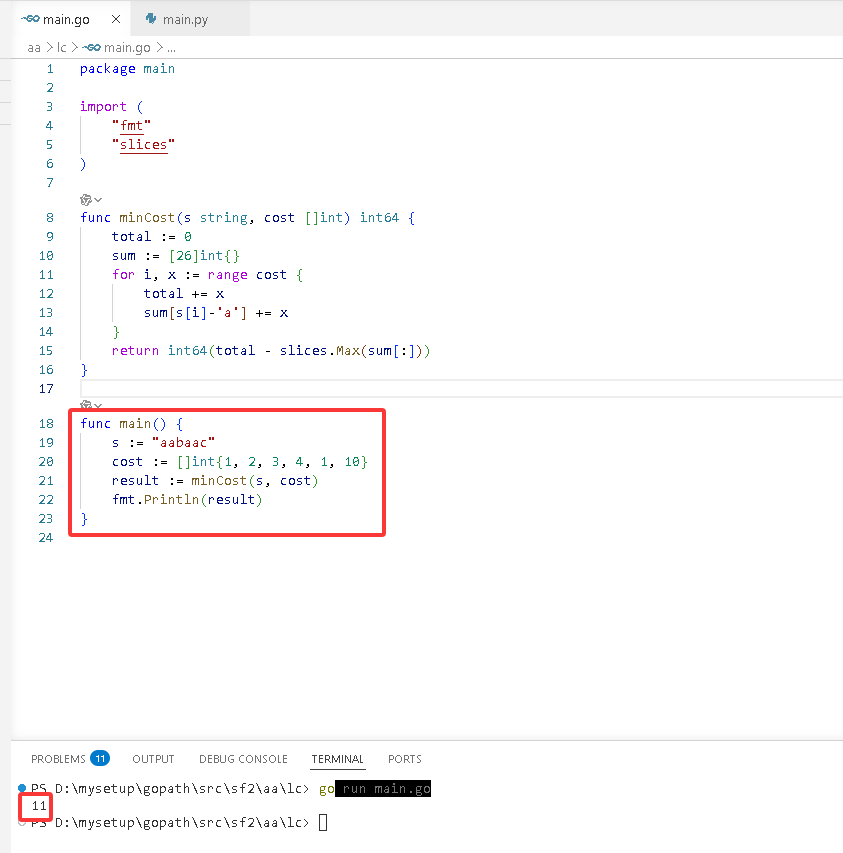Click the 'go run main.go' terminal command
843x853 pixels.
(x=375, y=789)
